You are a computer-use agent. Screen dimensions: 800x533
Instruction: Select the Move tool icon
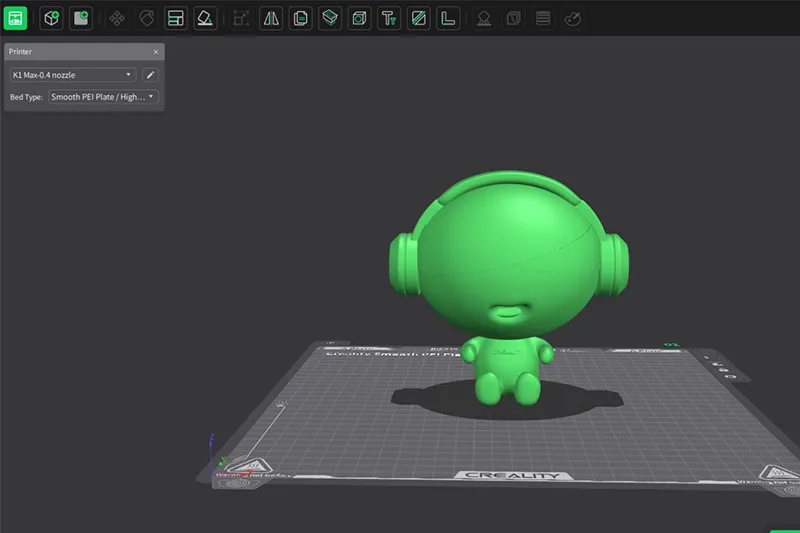click(x=117, y=18)
